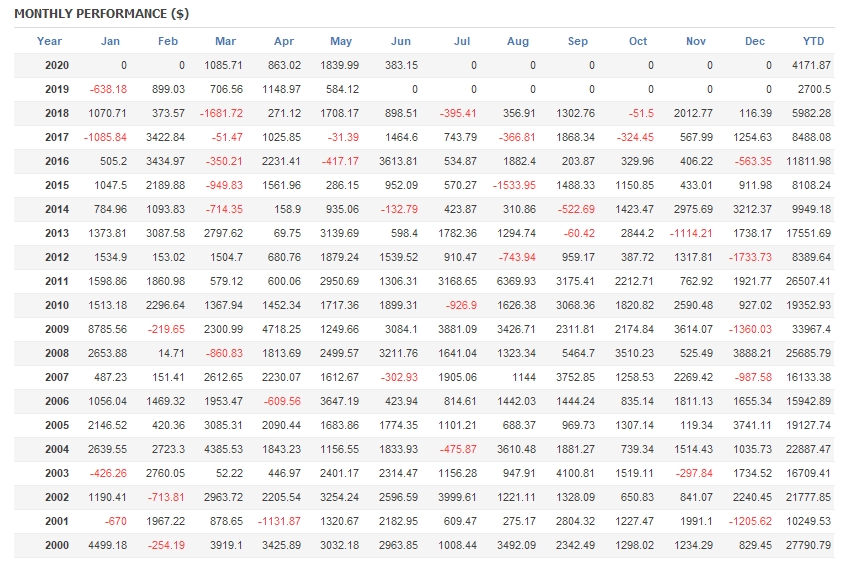This screenshot has height=562, width=847.
Task: Click the Dec column header
Action: [x=755, y=41]
